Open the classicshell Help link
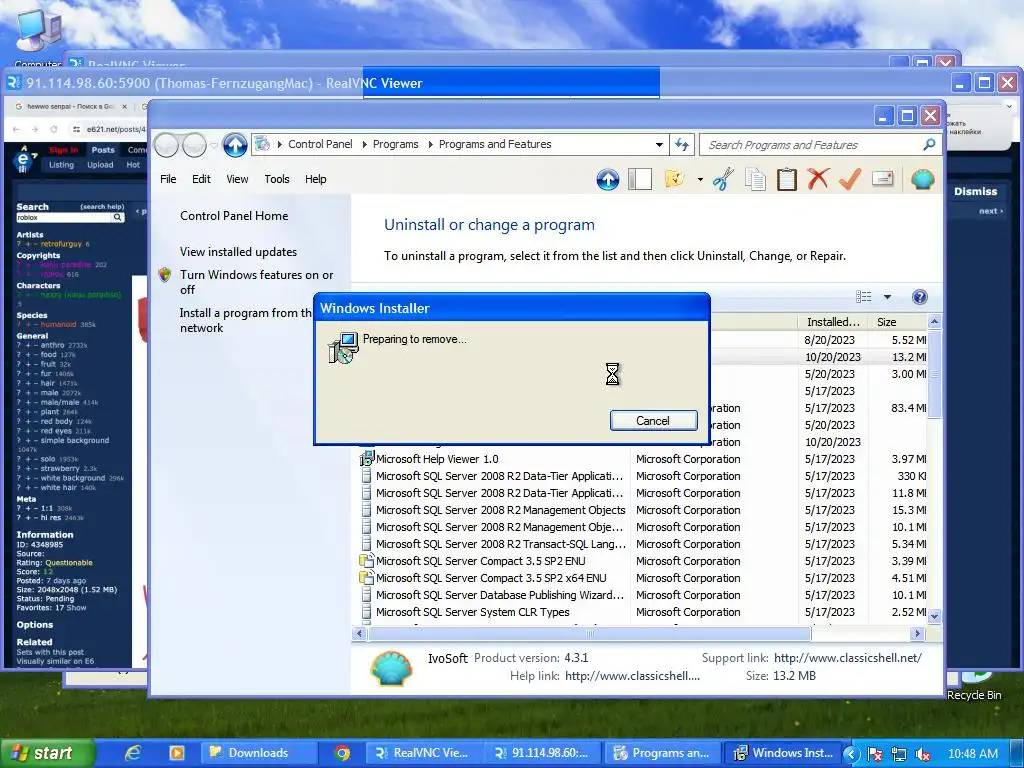The height and width of the screenshot is (768, 1024). tap(632, 676)
